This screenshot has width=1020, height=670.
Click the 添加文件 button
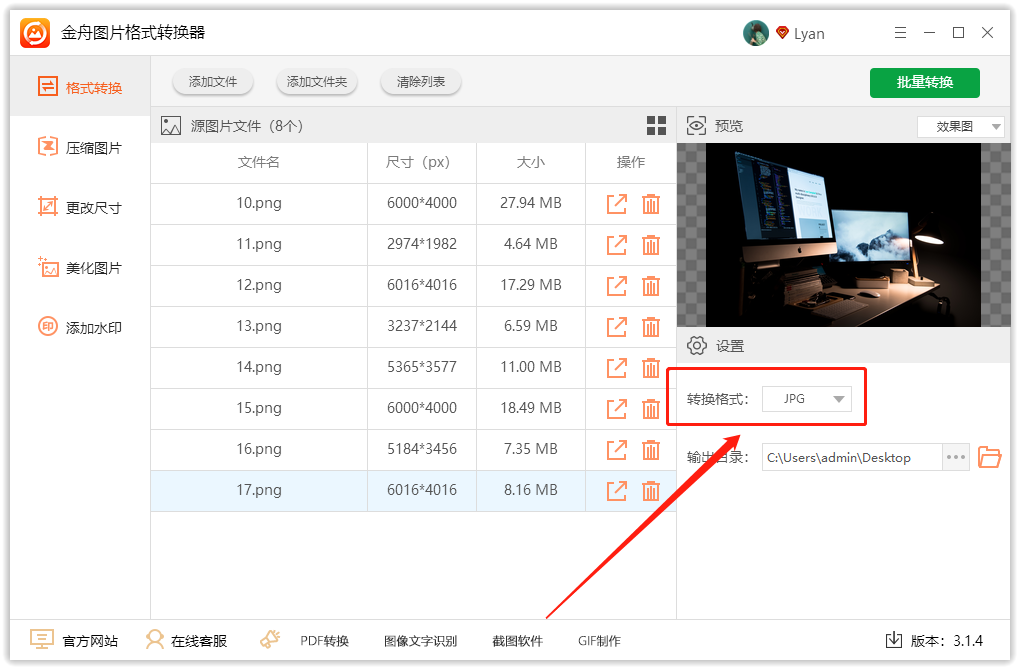pos(213,82)
